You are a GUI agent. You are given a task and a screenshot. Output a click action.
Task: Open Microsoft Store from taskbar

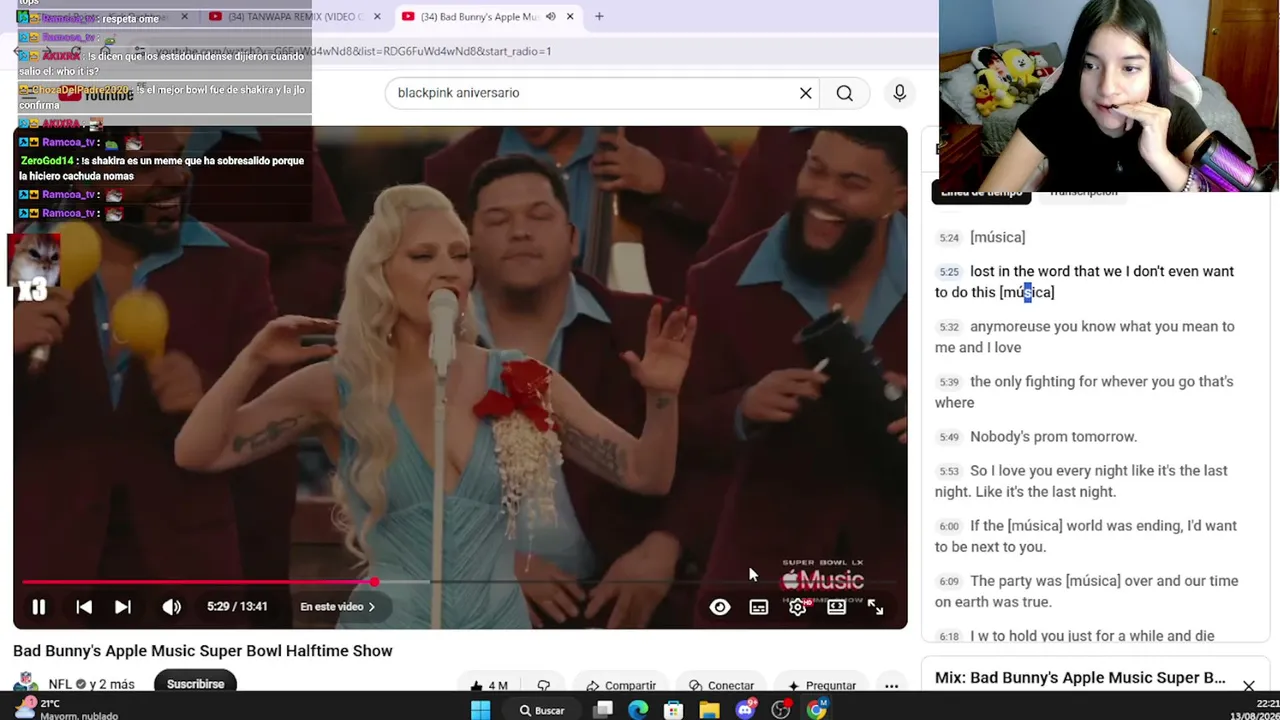pyautogui.click(x=674, y=710)
